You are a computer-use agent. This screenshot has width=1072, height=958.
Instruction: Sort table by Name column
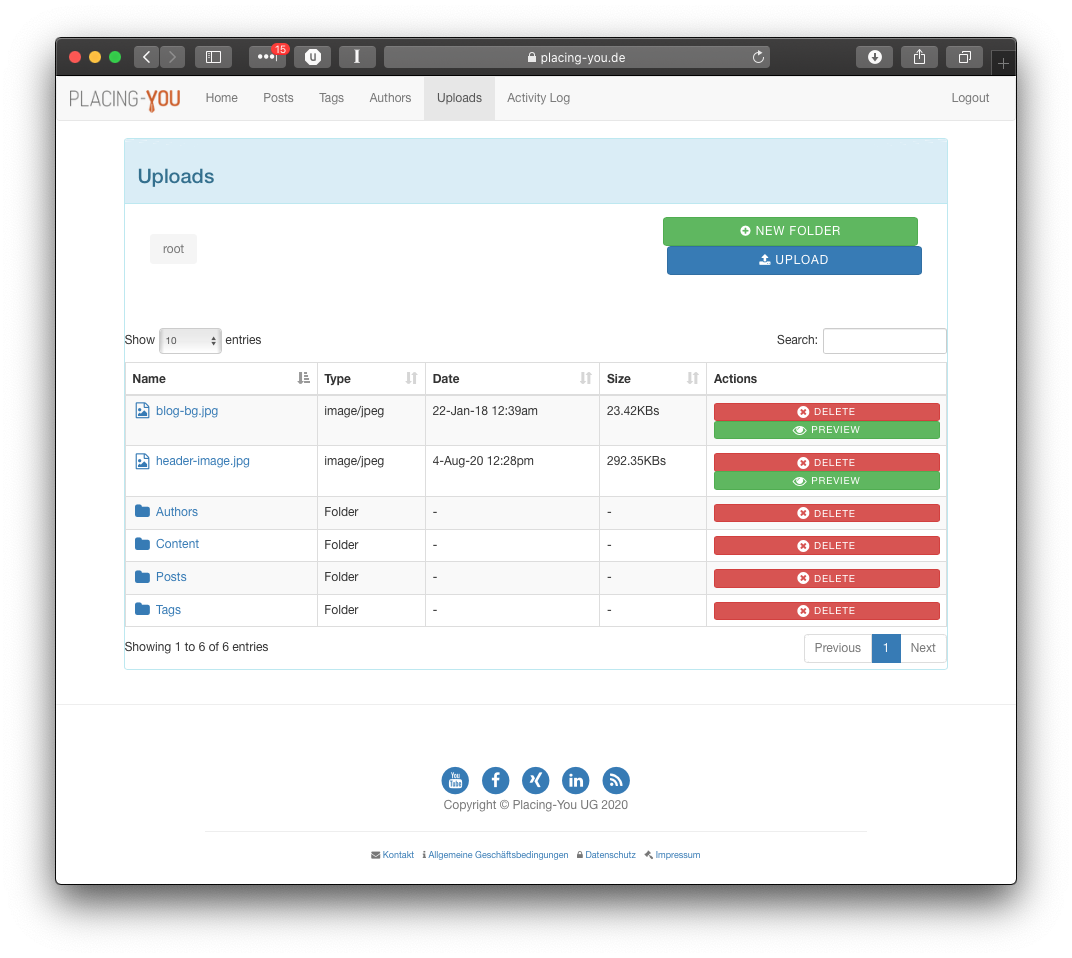(x=220, y=379)
